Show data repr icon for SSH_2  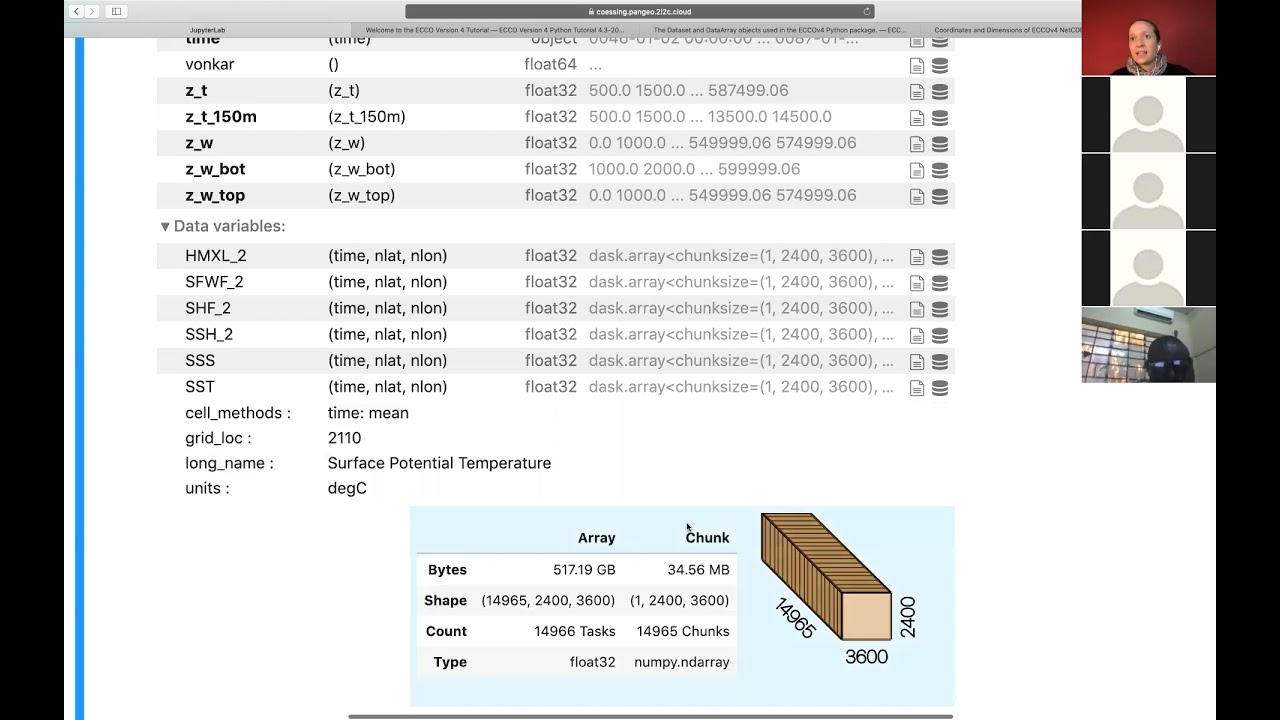point(940,335)
